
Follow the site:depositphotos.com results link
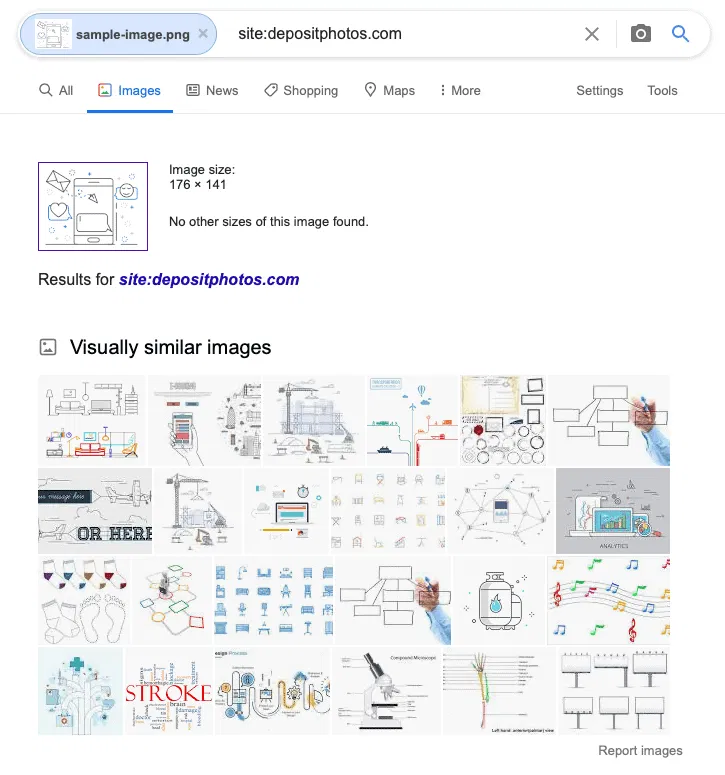tap(209, 279)
